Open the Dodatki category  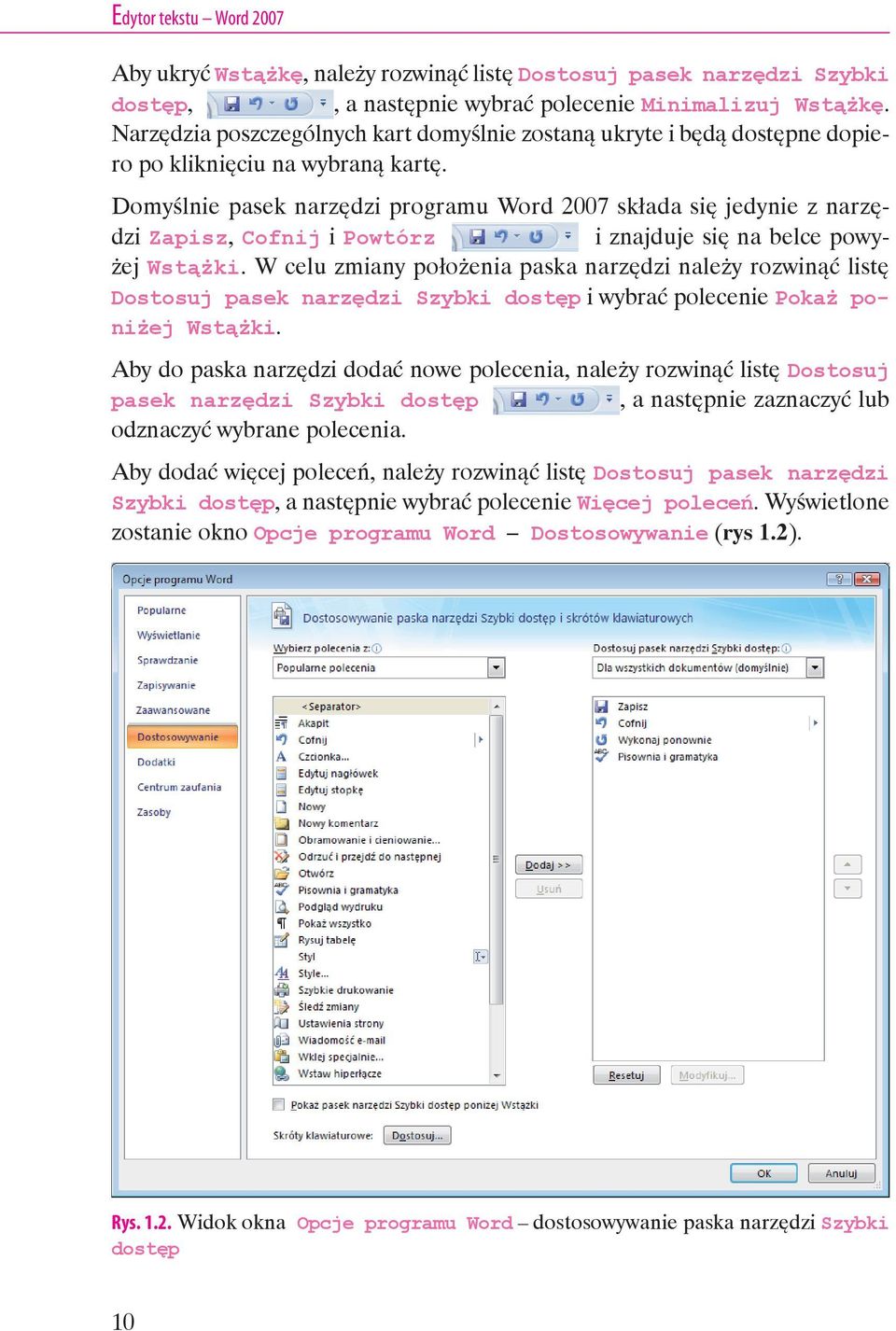(x=156, y=763)
